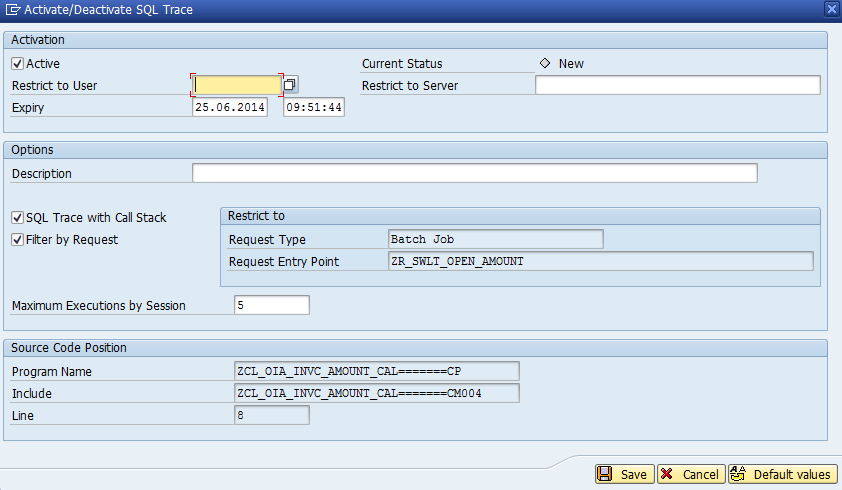Click the Restrict to User label
Viewport: 842px width, 490px height.
(54, 85)
